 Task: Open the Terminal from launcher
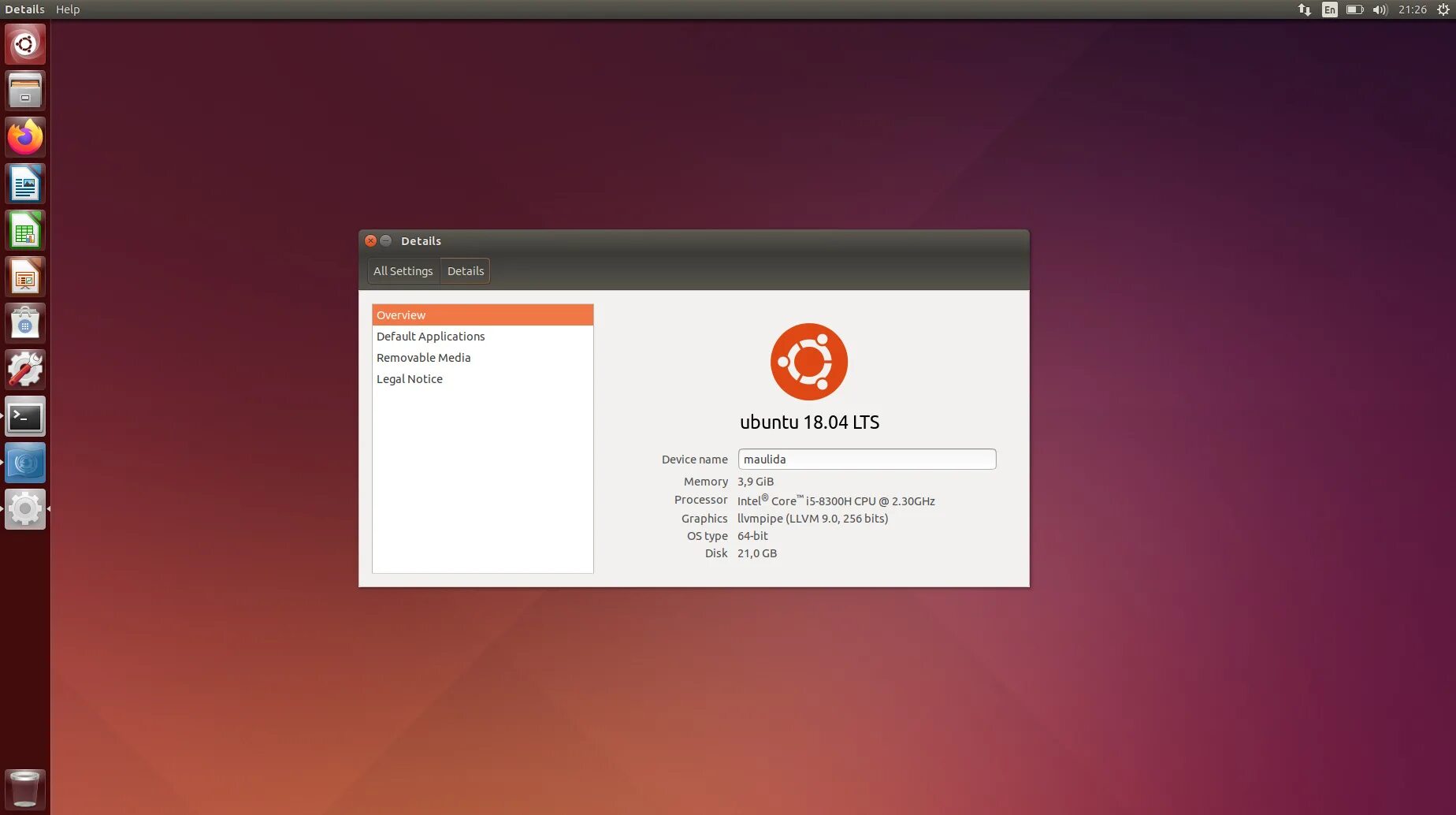pyautogui.click(x=25, y=416)
